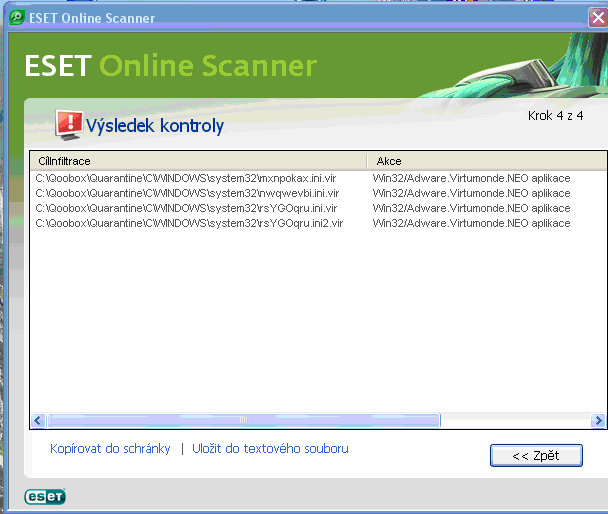Select the rsYGOqru.ini.vir file row

(x=186, y=208)
